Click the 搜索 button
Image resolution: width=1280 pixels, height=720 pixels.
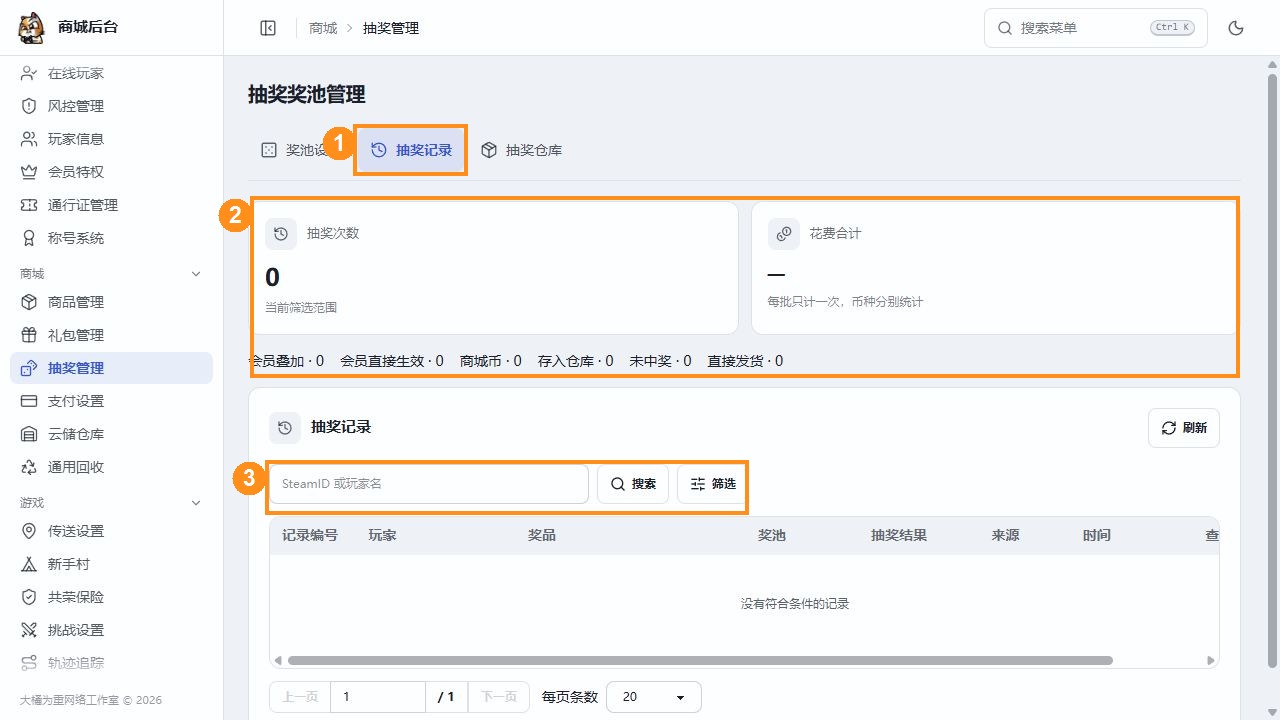coord(633,484)
